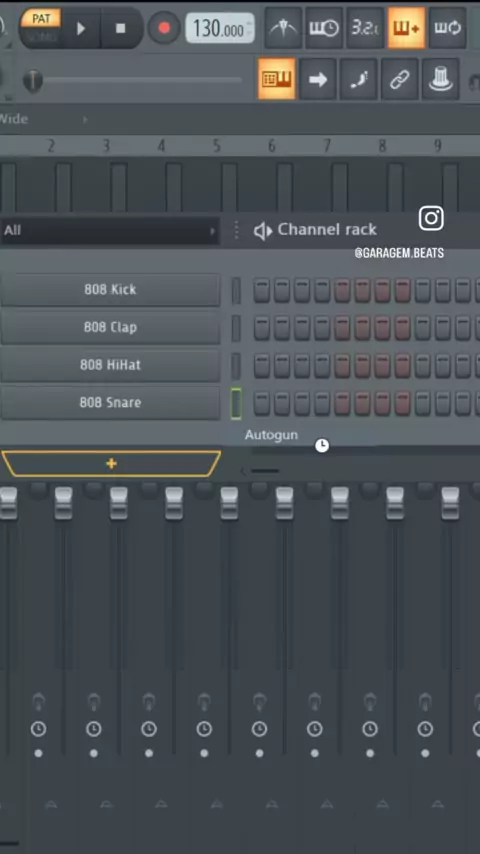The height and width of the screenshot is (854, 480).
Task: Click the auto-scrolling arrow icon
Action: [318, 79]
